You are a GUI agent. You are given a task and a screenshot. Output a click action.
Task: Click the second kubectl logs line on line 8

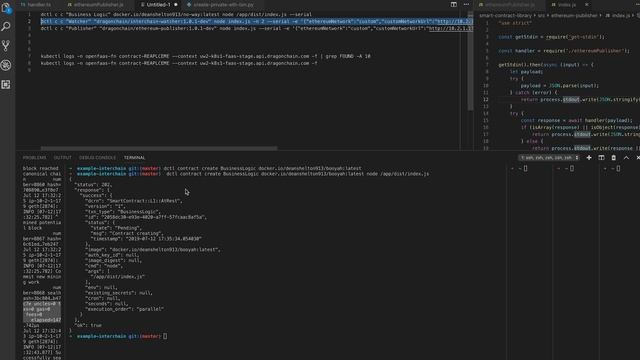click(179, 63)
